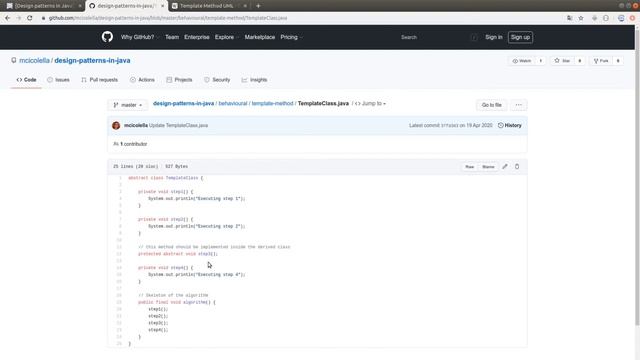Screen dimensions: 640x360
Task: Open the master branch selector dropdown
Action: 128,105
